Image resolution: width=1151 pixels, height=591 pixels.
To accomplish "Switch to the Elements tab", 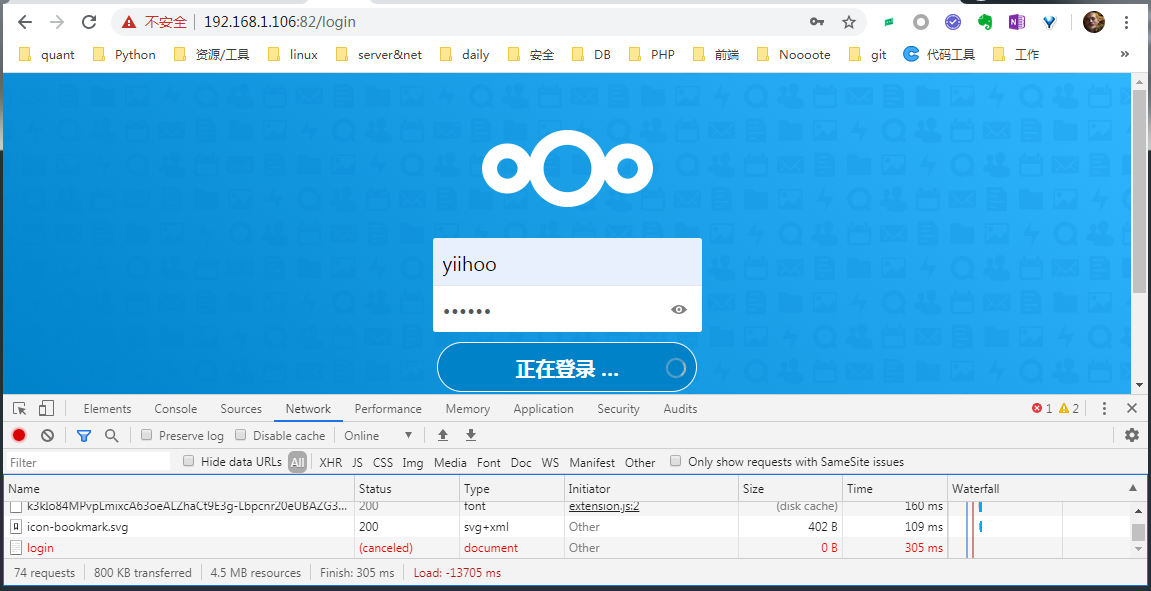I will pyautogui.click(x=107, y=409).
